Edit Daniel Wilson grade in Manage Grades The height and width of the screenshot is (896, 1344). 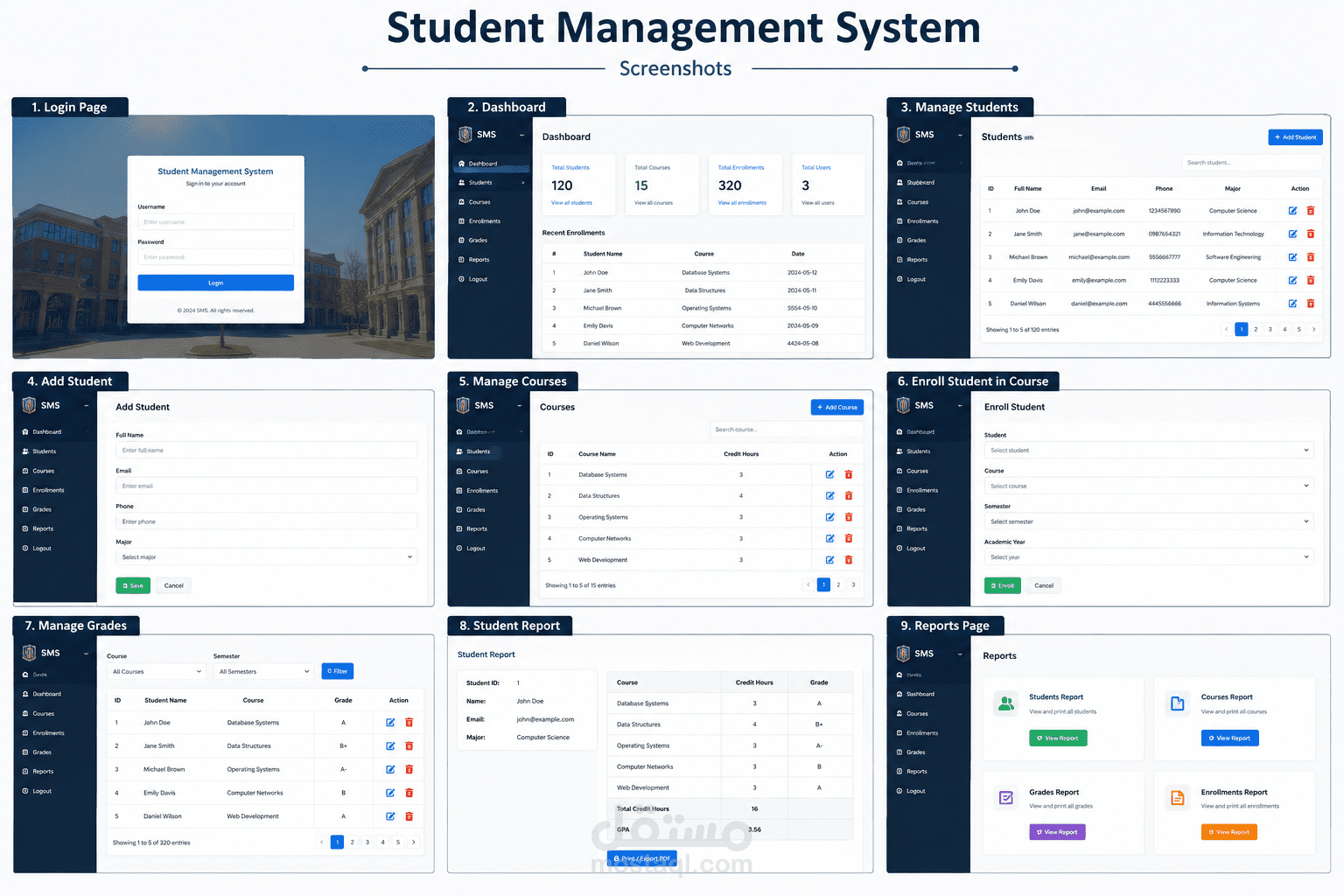pyautogui.click(x=390, y=816)
